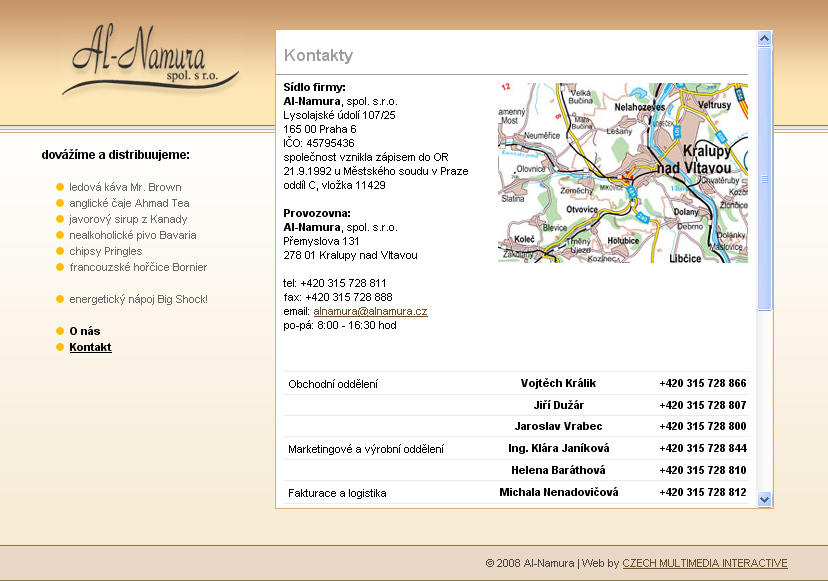Select name Ing. Klára Janíková
Image resolution: width=828 pixels, height=581 pixels.
[x=558, y=448]
